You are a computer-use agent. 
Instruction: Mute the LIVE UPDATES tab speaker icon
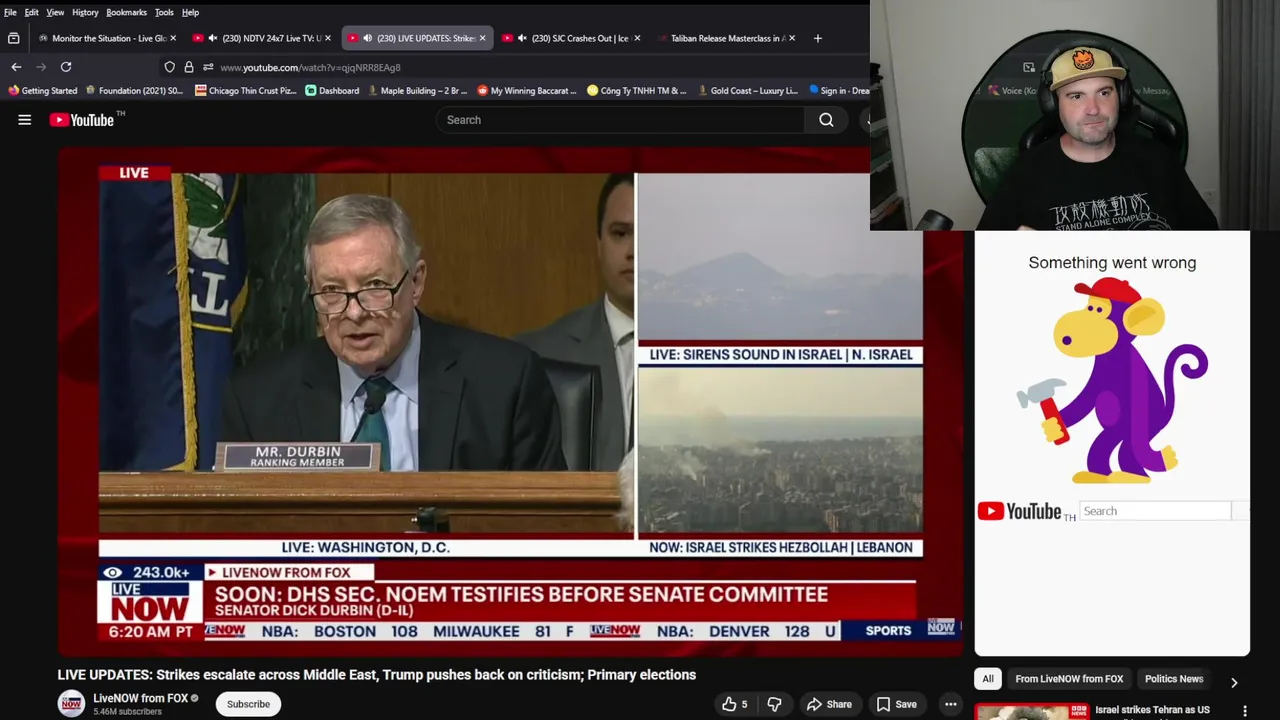[368, 38]
